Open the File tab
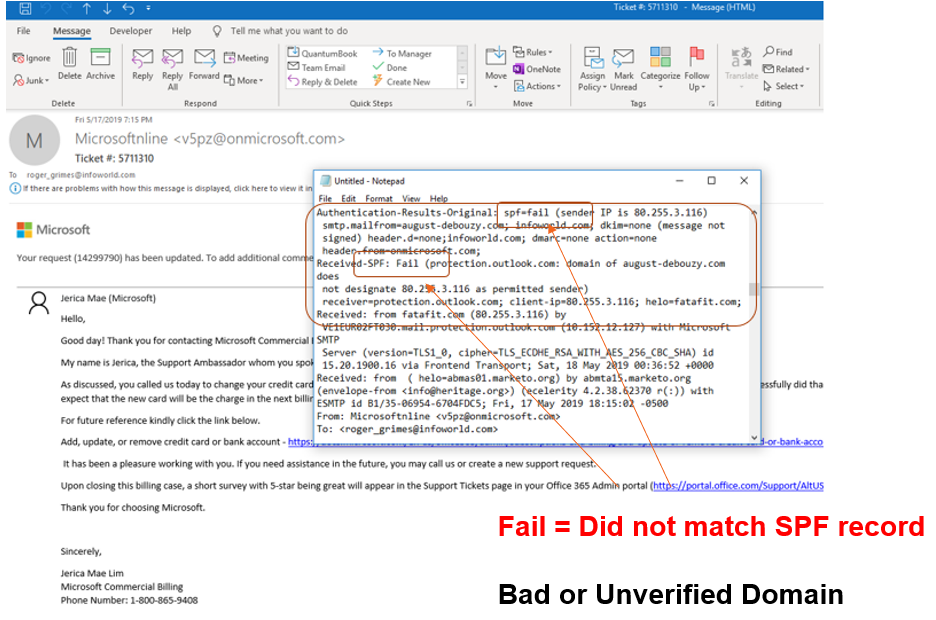The image size is (936, 620). [x=23, y=31]
